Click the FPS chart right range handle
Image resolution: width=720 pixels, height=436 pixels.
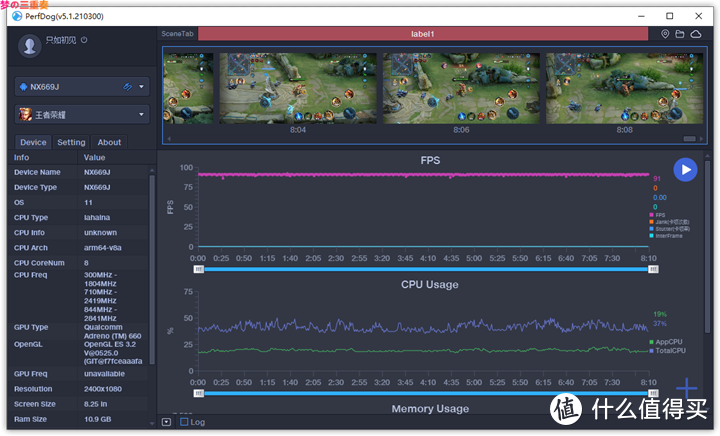[653, 269]
